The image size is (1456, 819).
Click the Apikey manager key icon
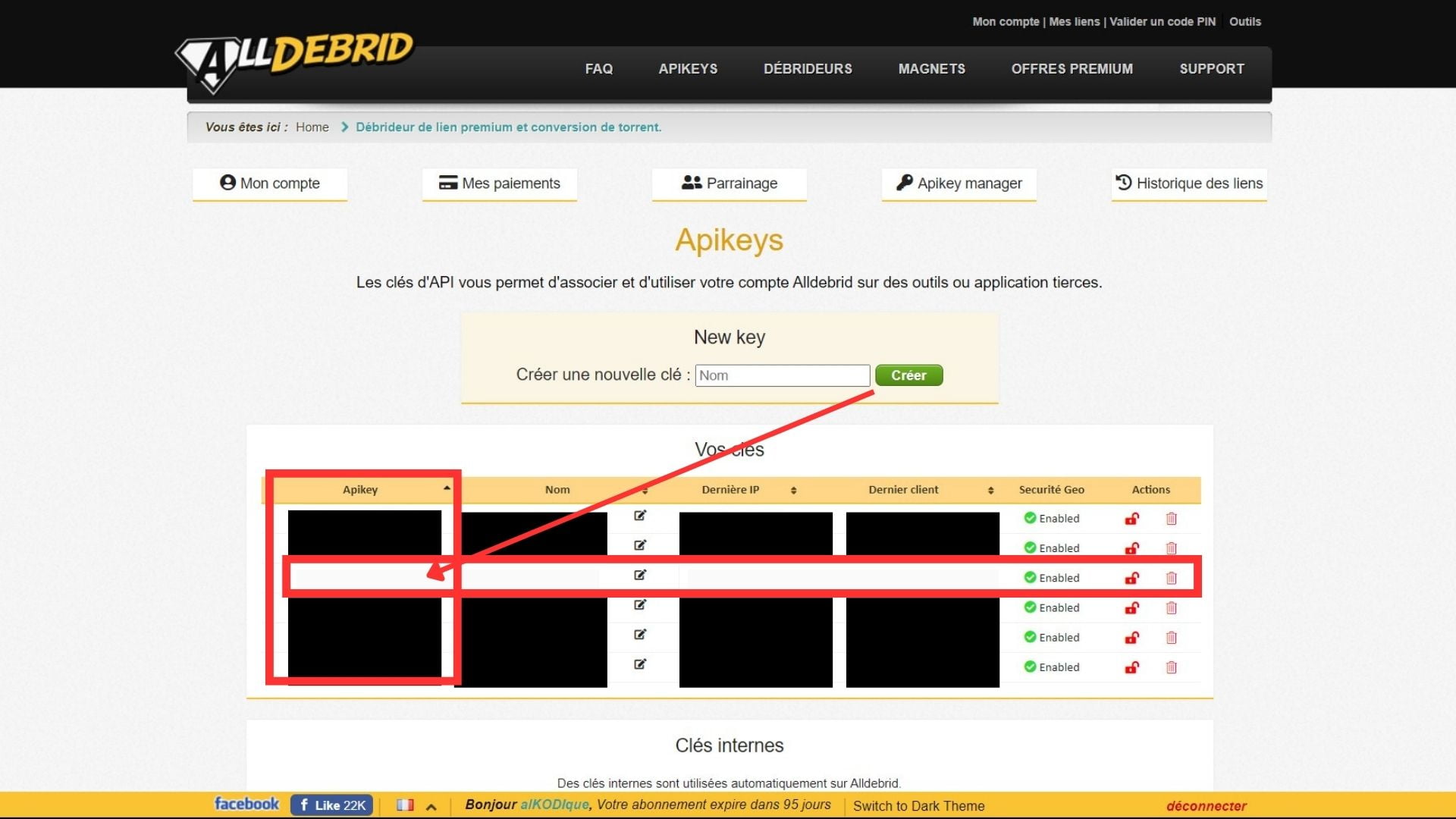click(904, 183)
